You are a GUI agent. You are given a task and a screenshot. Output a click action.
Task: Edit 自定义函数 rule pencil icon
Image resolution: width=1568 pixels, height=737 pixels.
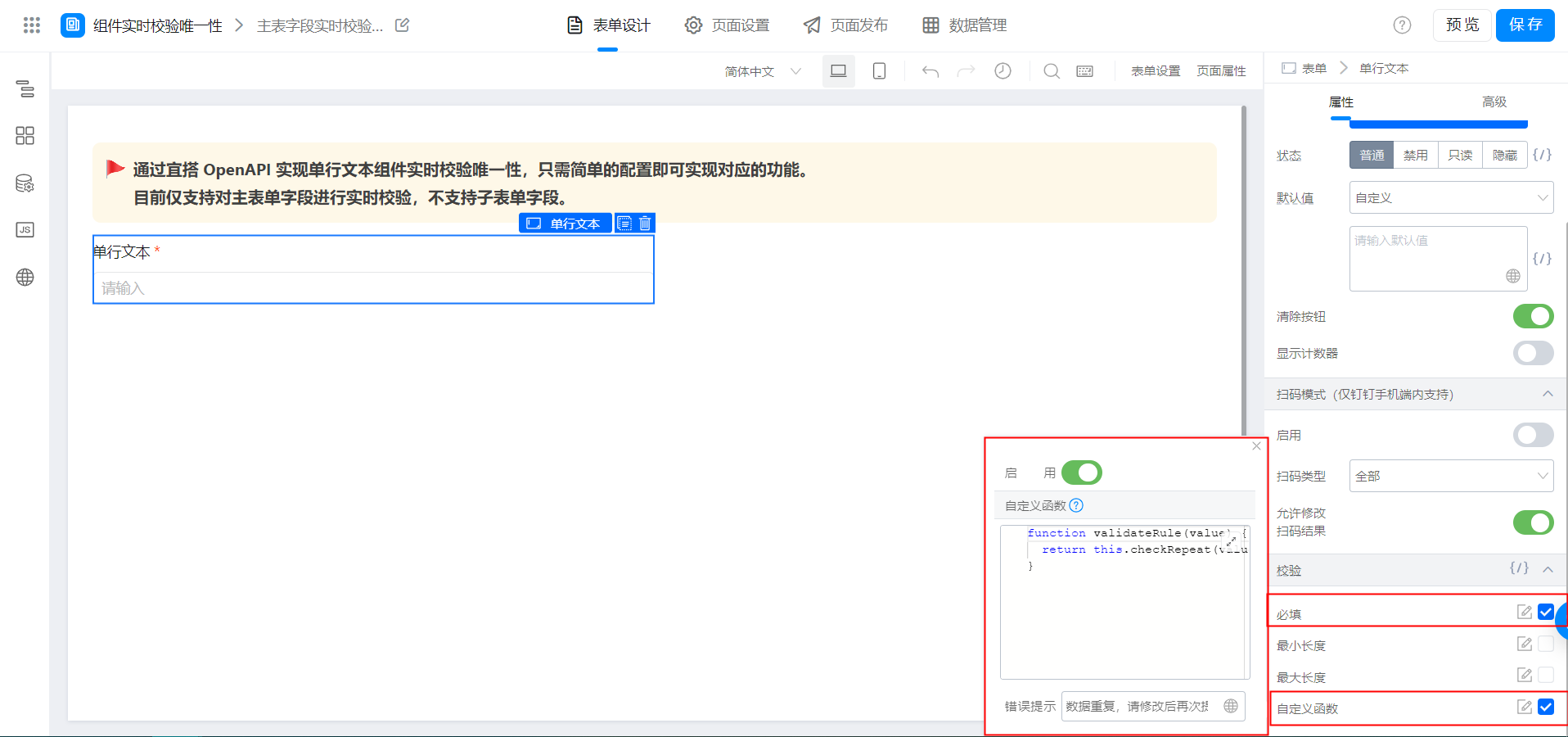click(x=1525, y=707)
